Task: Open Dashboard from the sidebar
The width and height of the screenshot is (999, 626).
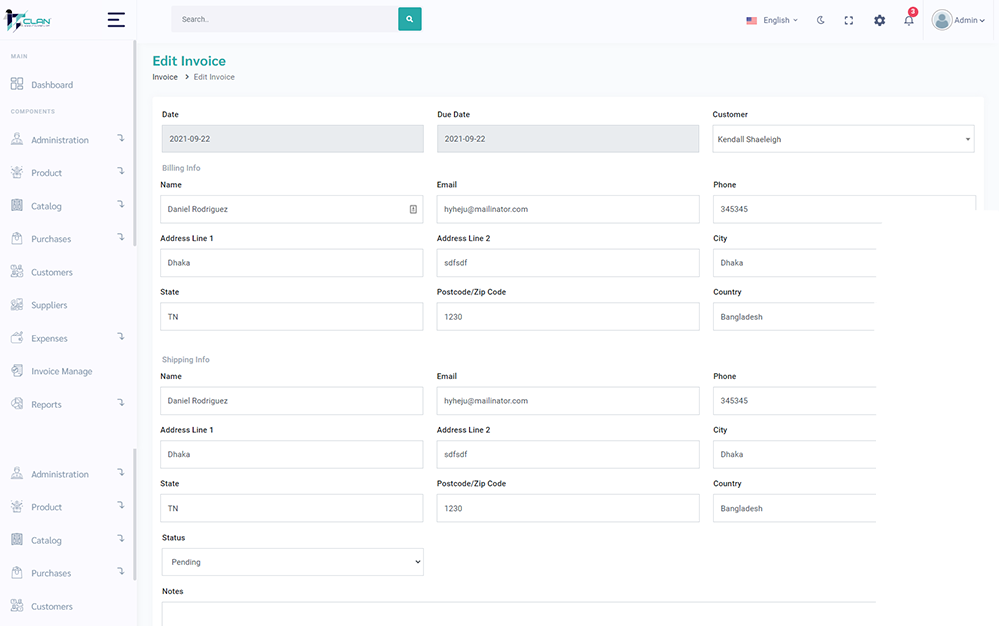Action: coord(52,85)
